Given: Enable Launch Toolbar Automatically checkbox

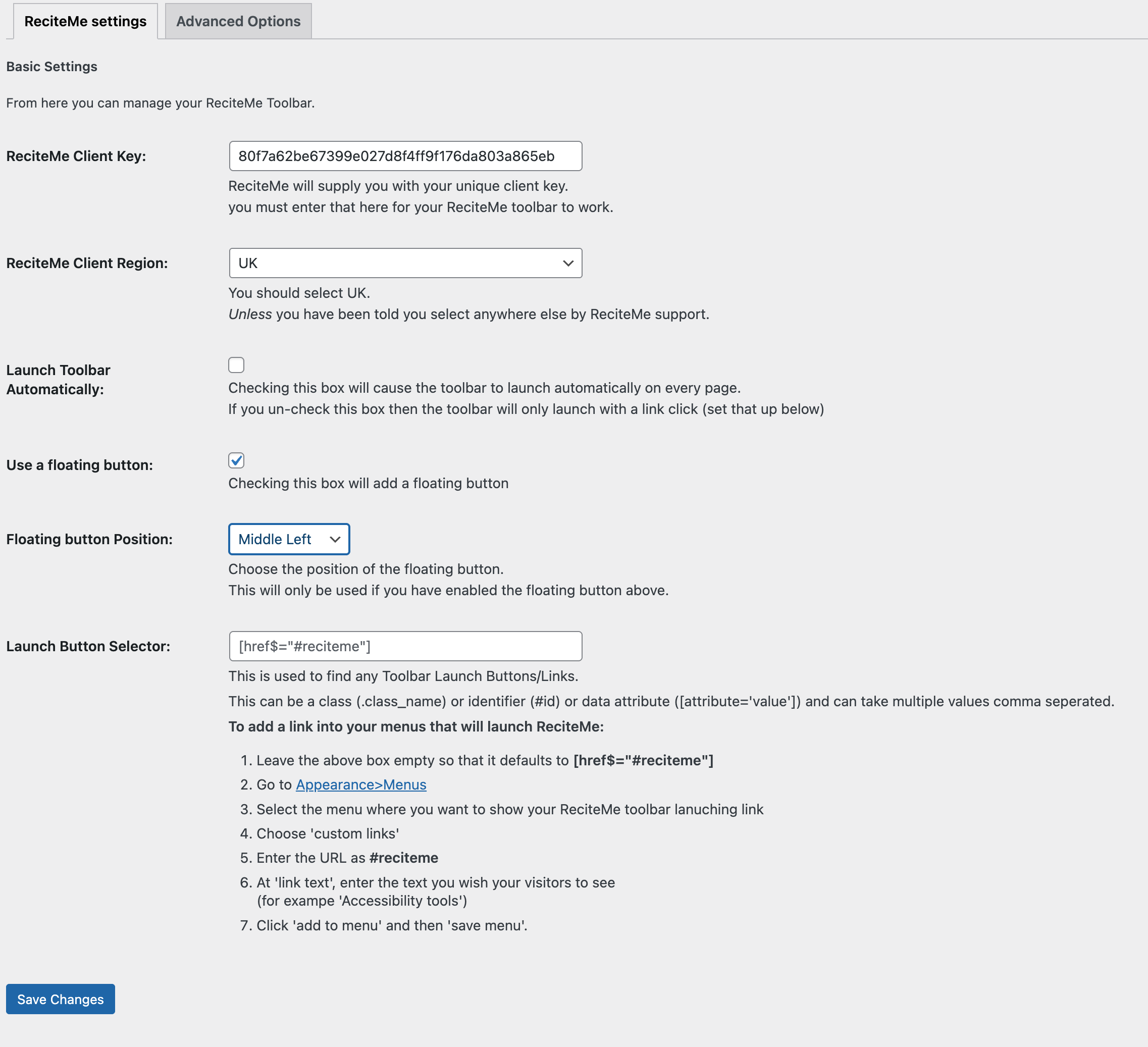Looking at the screenshot, I should tap(236, 365).
